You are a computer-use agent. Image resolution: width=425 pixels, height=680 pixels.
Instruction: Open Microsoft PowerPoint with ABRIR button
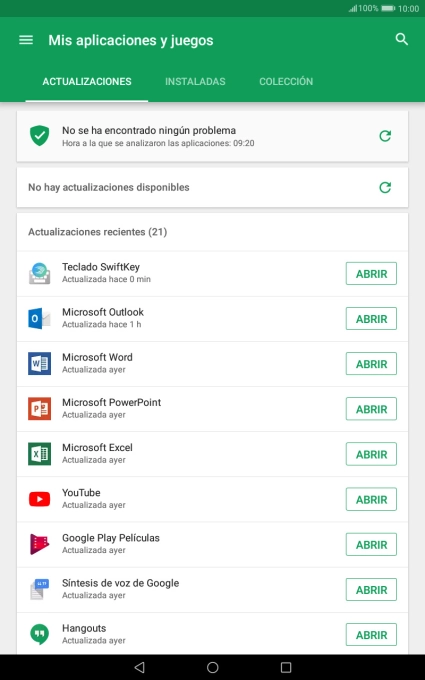371,409
